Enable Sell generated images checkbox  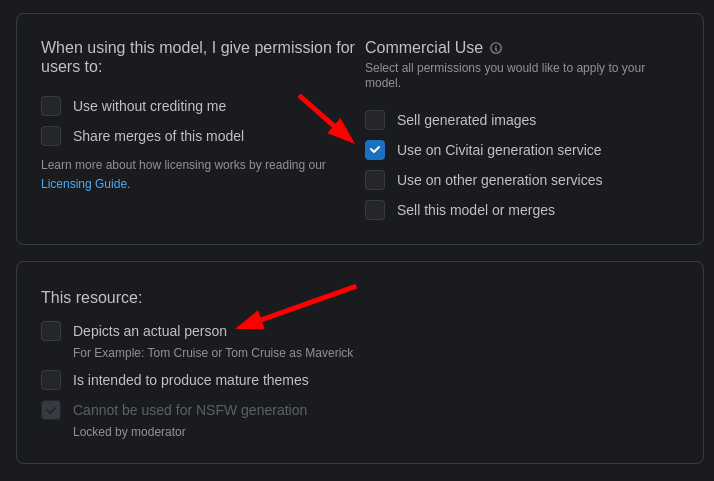point(375,120)
